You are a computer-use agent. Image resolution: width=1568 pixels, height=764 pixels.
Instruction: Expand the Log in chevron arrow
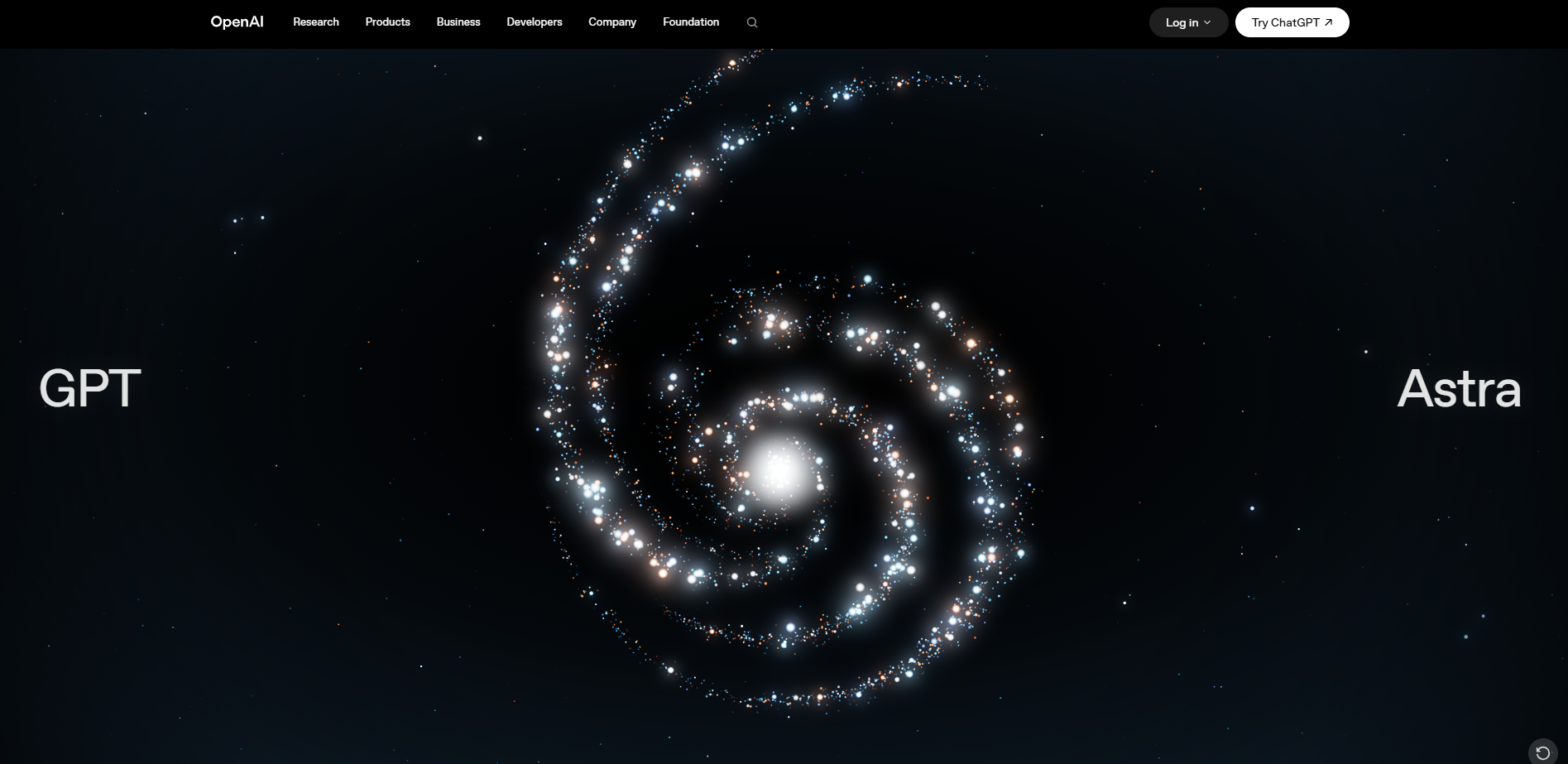(1207, 22)
